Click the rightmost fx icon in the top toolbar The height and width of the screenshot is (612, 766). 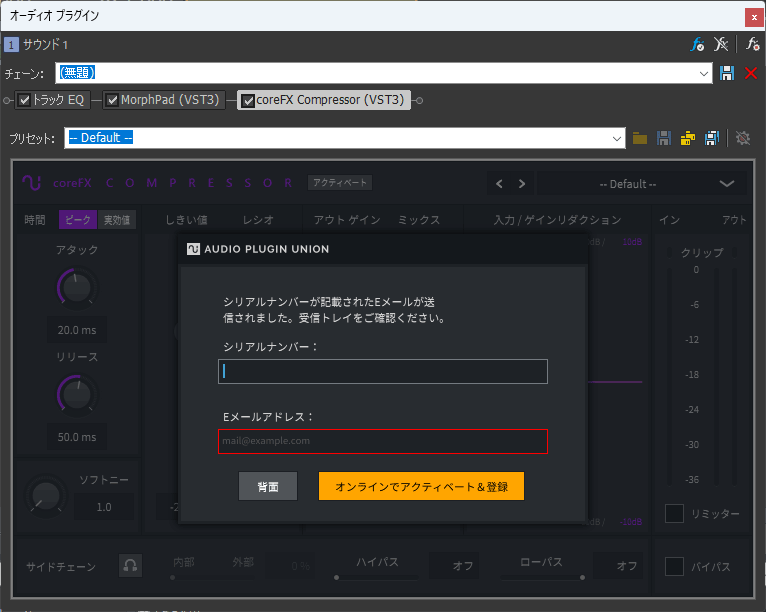(x=753, y=44)
